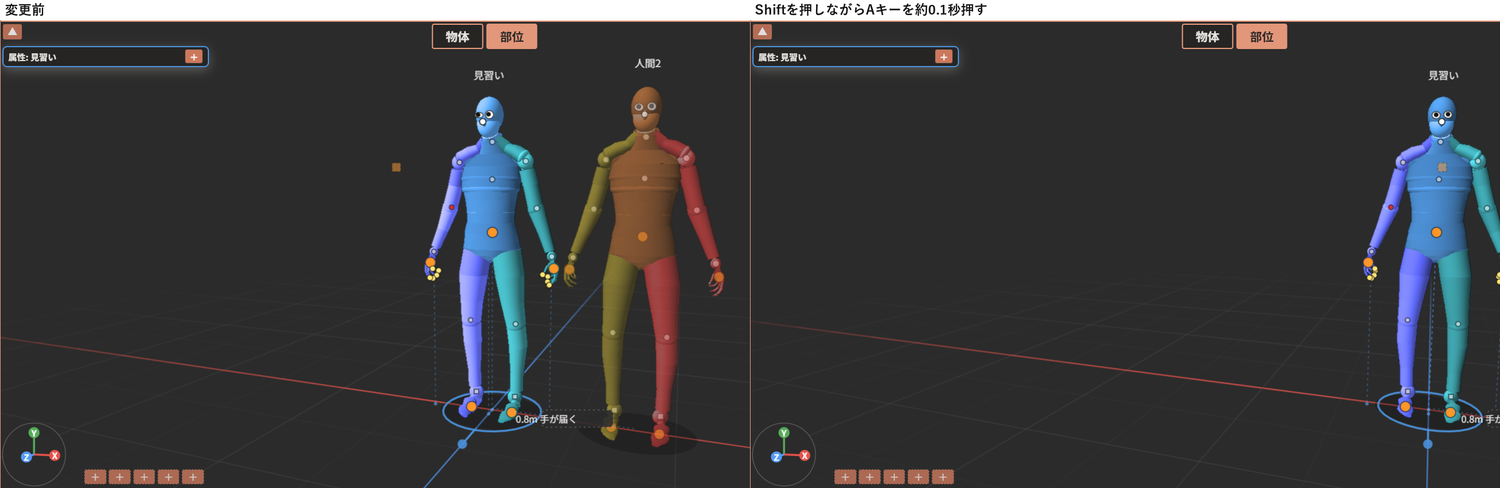Grab the orange handle on the left blue figure's teal foot
Image resolution: width=1500 pixels, height=488 pixels.
coord(511,412)
